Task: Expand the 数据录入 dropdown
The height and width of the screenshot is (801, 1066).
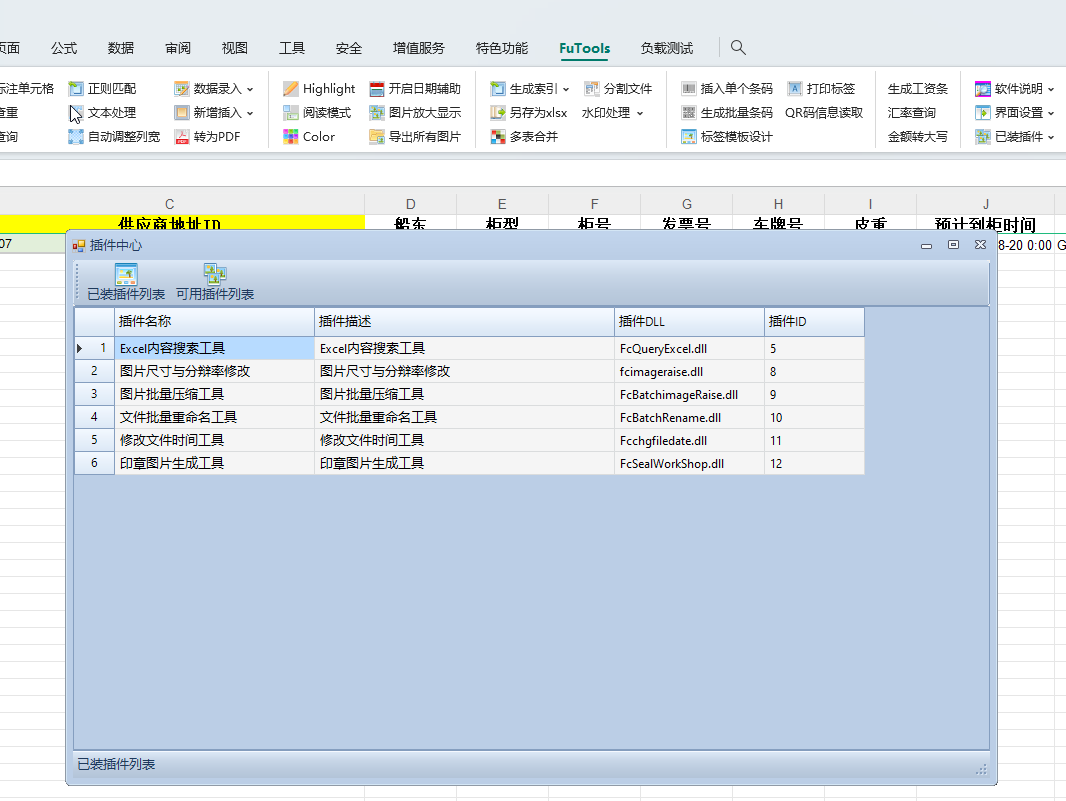Action: pyautogui.click(x=250, y=89)
